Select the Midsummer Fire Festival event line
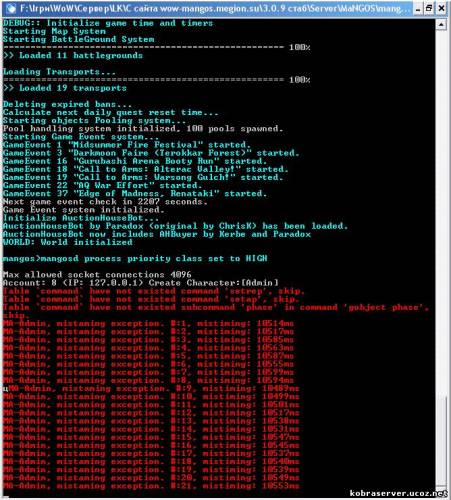This screenshot has height=500, width=451. point(127,145)
